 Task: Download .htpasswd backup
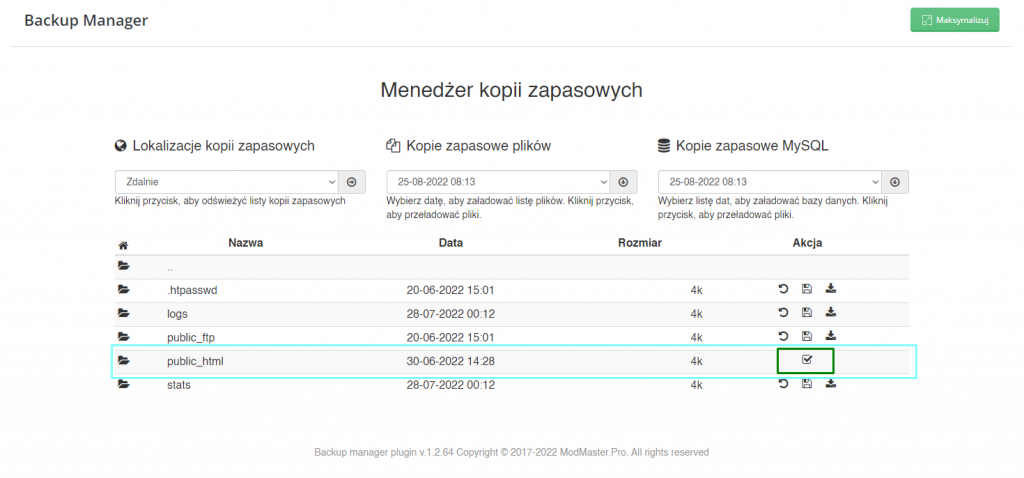[830, 288]
